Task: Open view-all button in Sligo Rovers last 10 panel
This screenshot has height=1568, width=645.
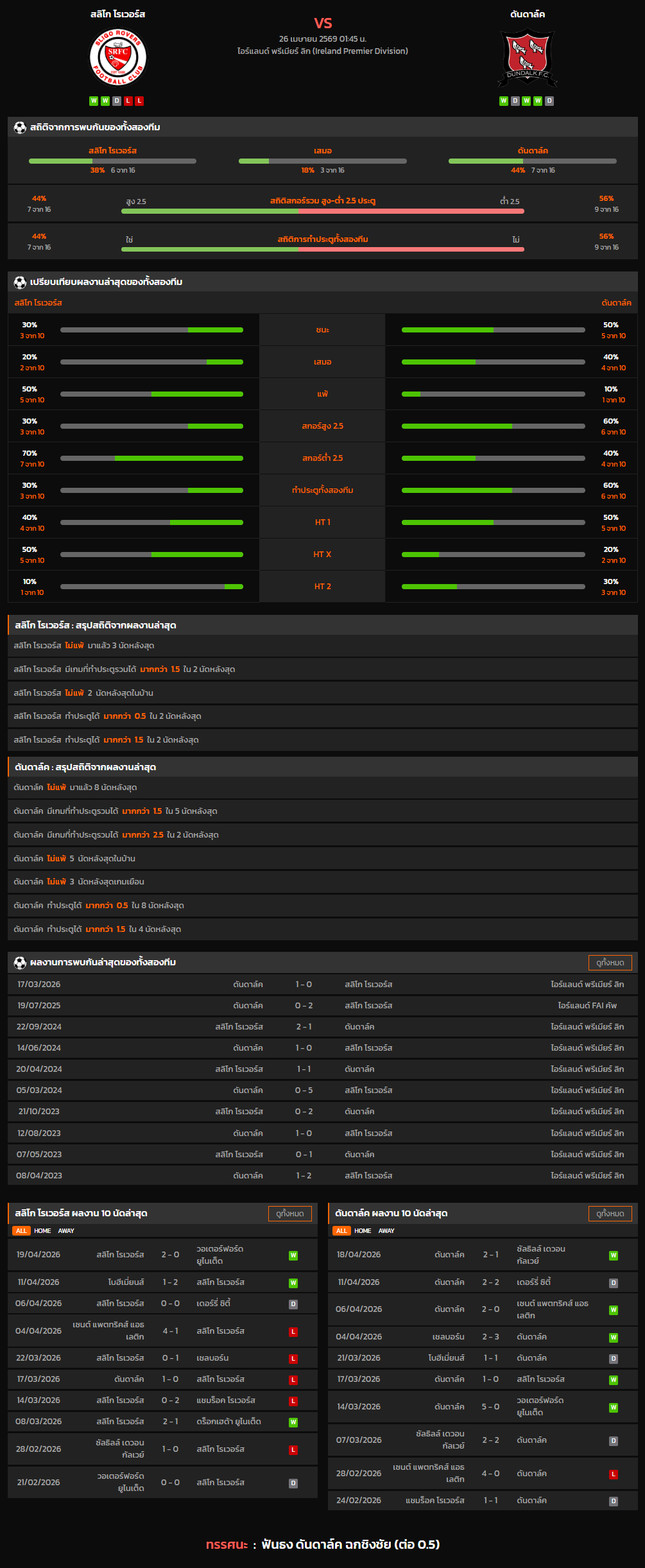Action: pos(289,1214)
